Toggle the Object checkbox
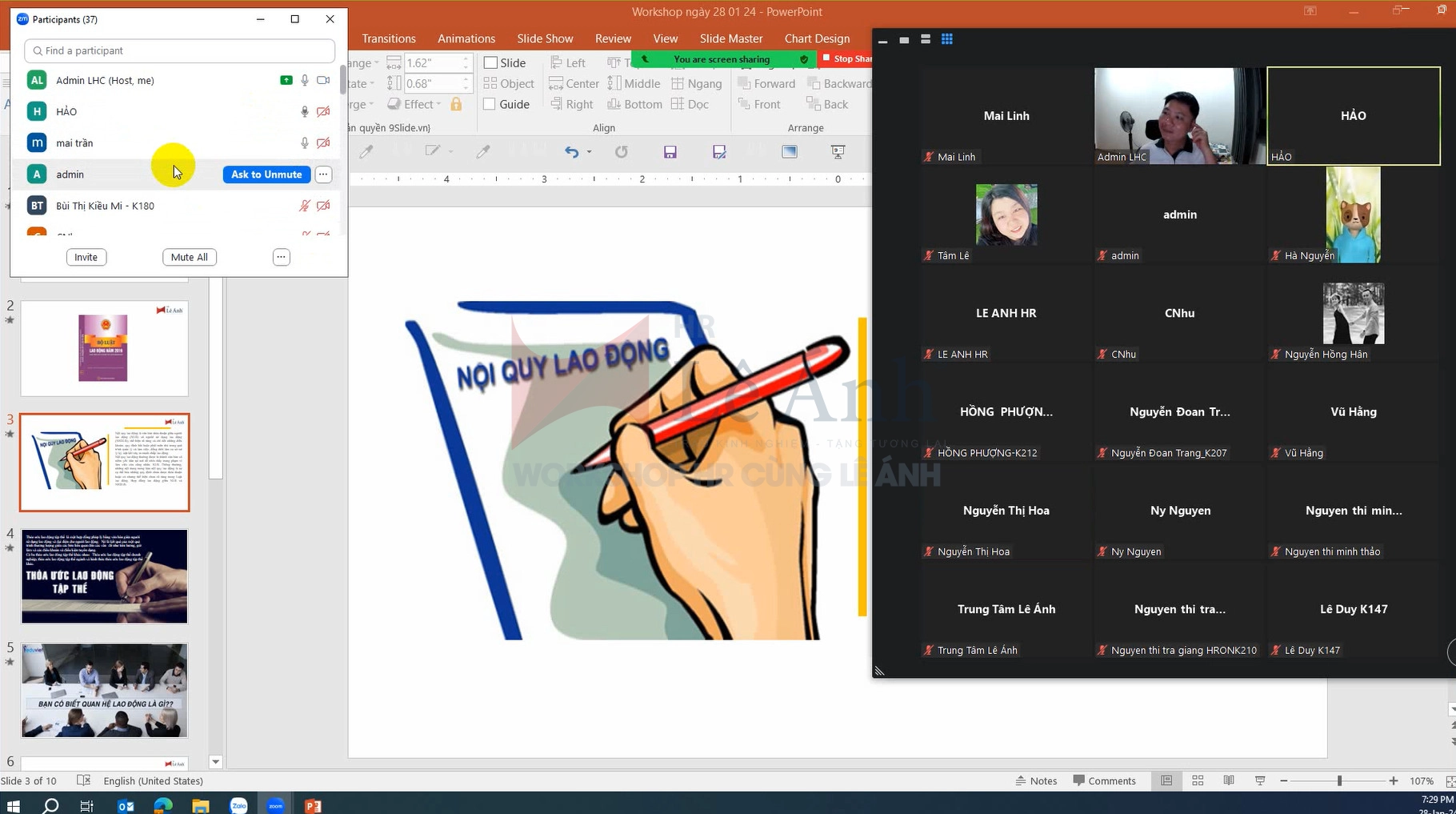 click(x=490, y=83)
